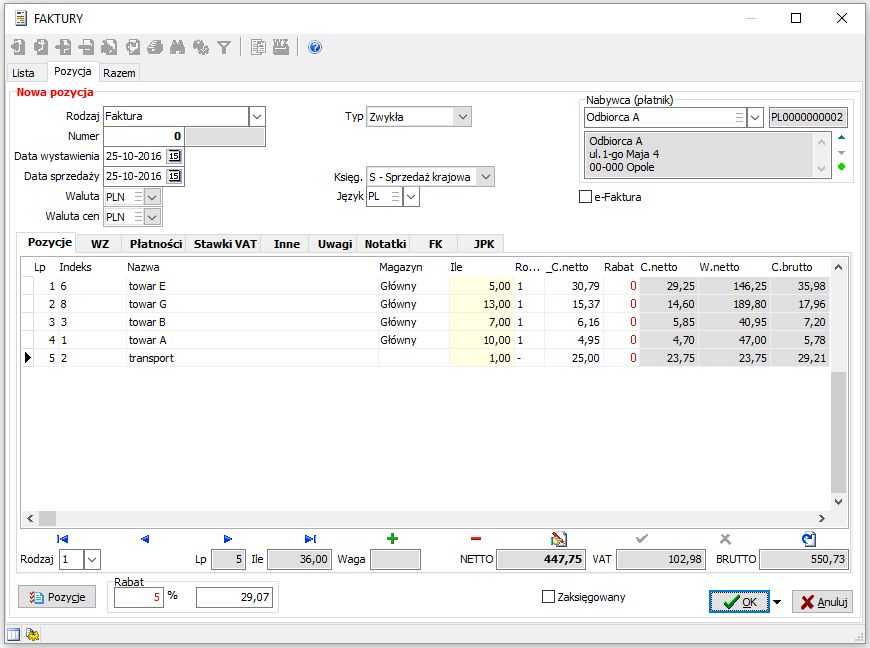This screenshot has height=648, width=870.
Task: Expand the Waluta PLN dropdown
Action: (x=152, y=197)
